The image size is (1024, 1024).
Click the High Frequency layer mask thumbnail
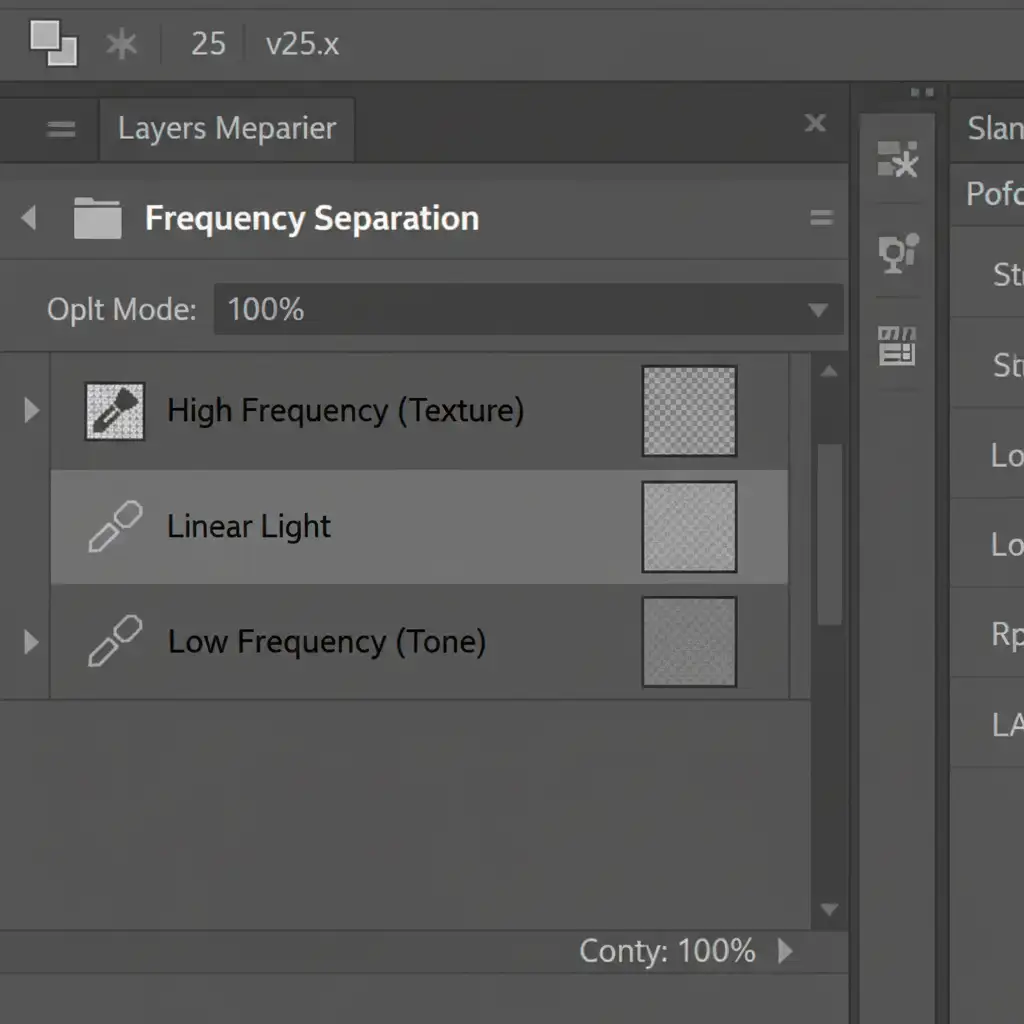(689, 411)
